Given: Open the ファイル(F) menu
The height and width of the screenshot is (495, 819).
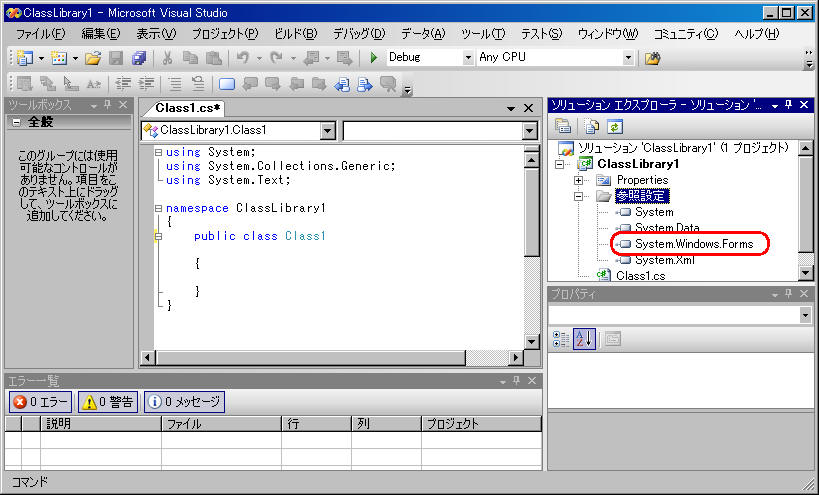Looking at the screenshot, I should point(41,34).
